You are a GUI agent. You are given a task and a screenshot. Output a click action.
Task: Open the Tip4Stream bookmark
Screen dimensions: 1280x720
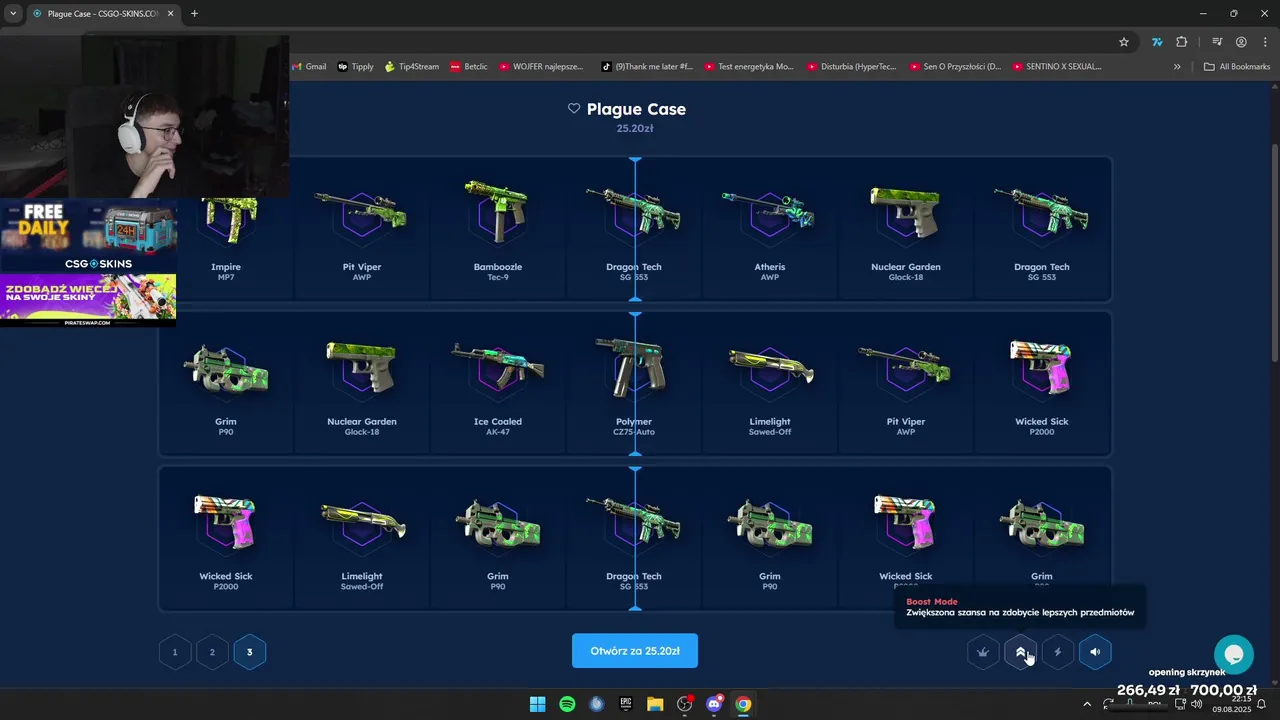click(x=412, y=67)
